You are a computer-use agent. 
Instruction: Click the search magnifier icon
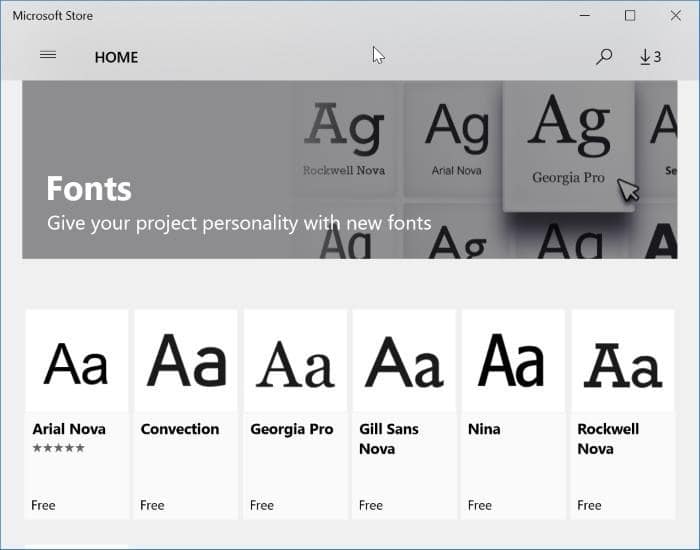(604, 57)
